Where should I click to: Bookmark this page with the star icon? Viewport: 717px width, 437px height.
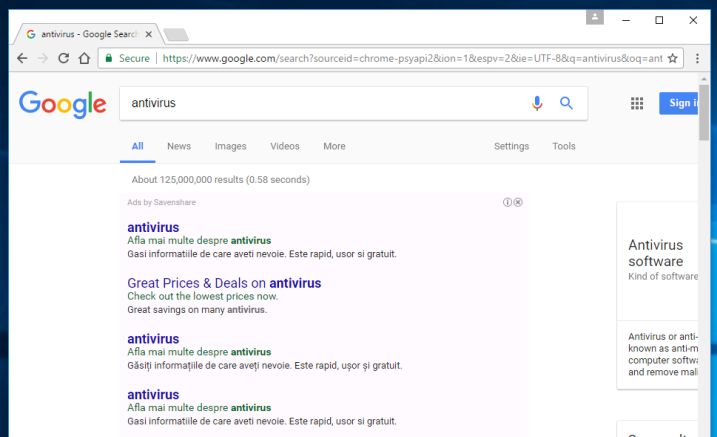pos(672,58)
